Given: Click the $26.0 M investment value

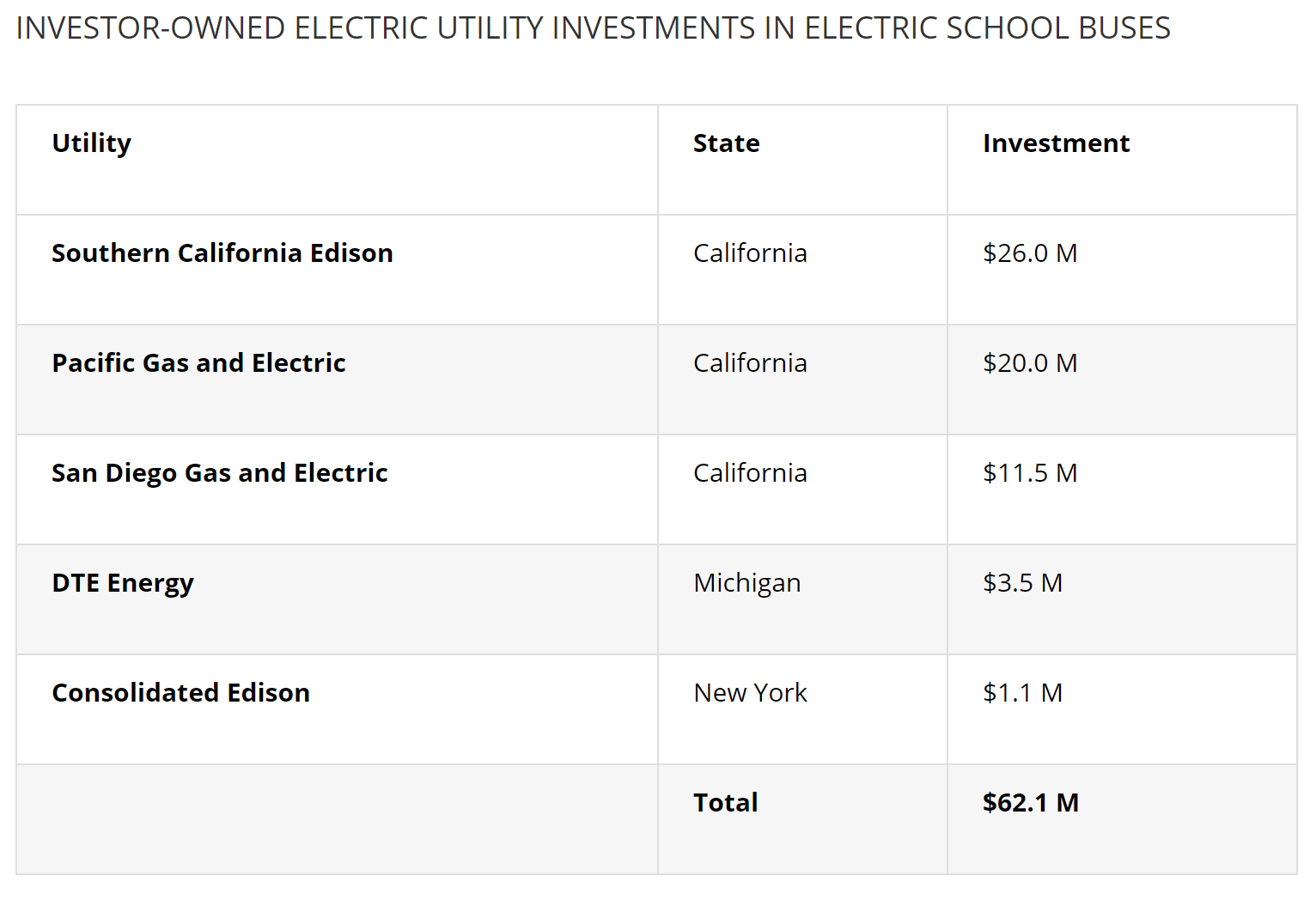Looking at the screenshot, I should (x=1030, y=253).
